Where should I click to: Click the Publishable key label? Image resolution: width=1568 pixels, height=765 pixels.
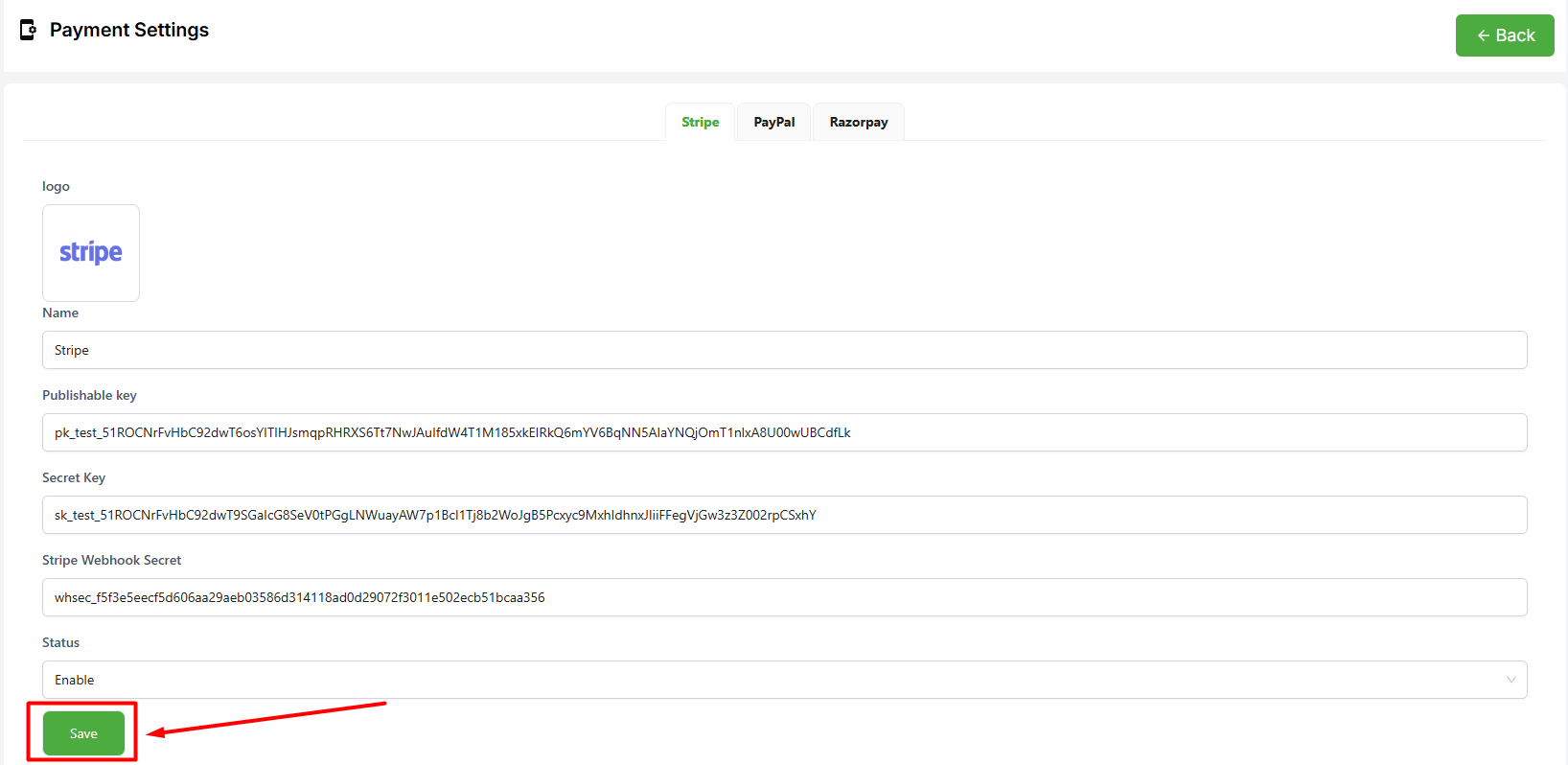(x=89, y=395)
